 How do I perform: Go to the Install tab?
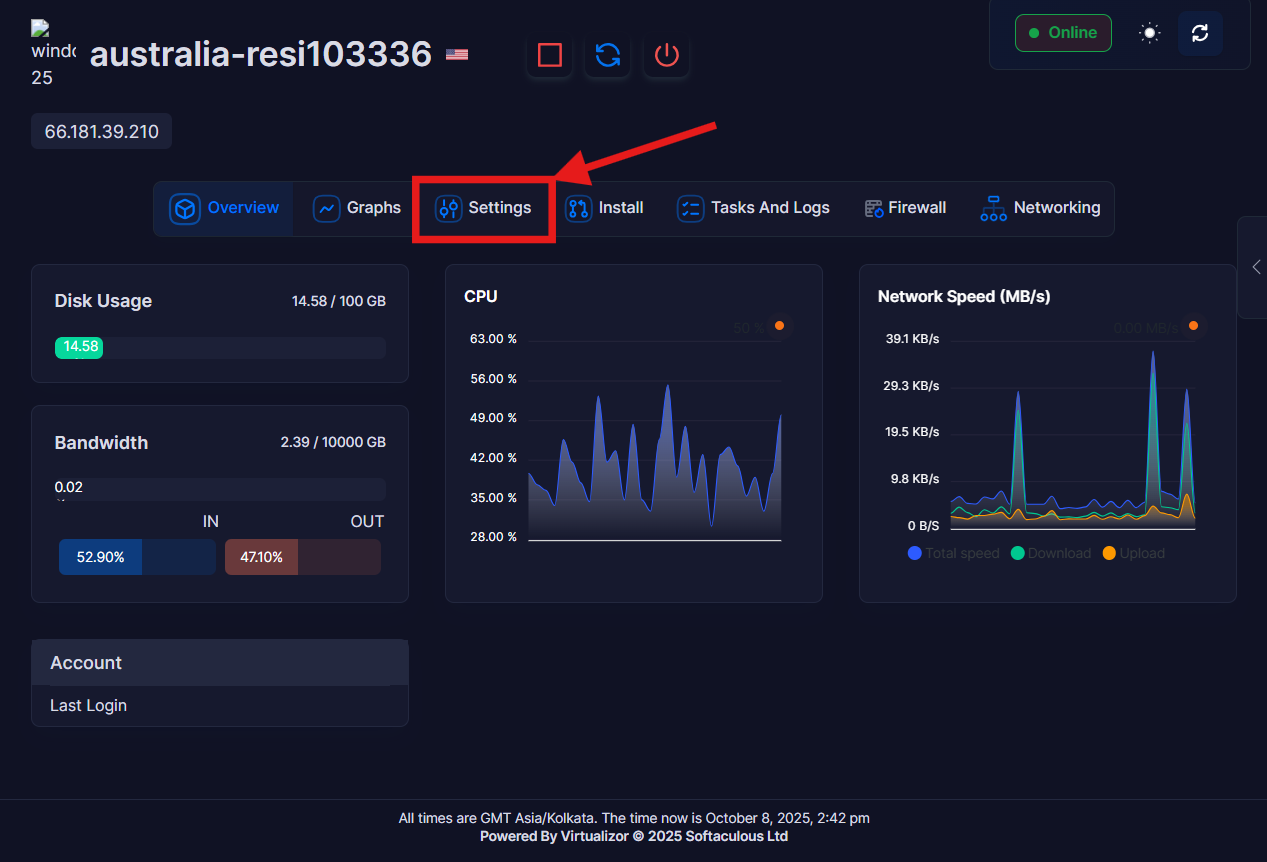pos(605,208)
